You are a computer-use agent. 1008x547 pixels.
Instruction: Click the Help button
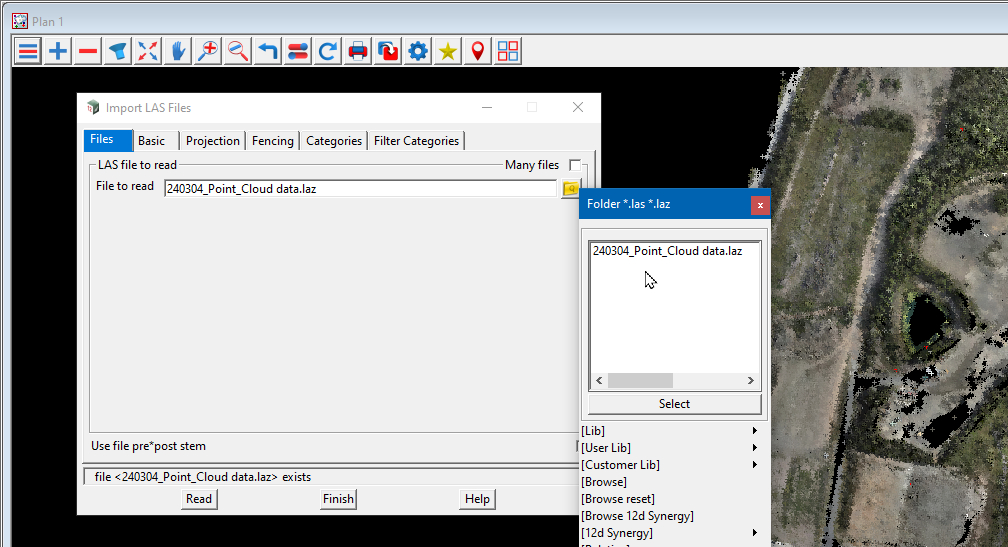tap(477, 499)
